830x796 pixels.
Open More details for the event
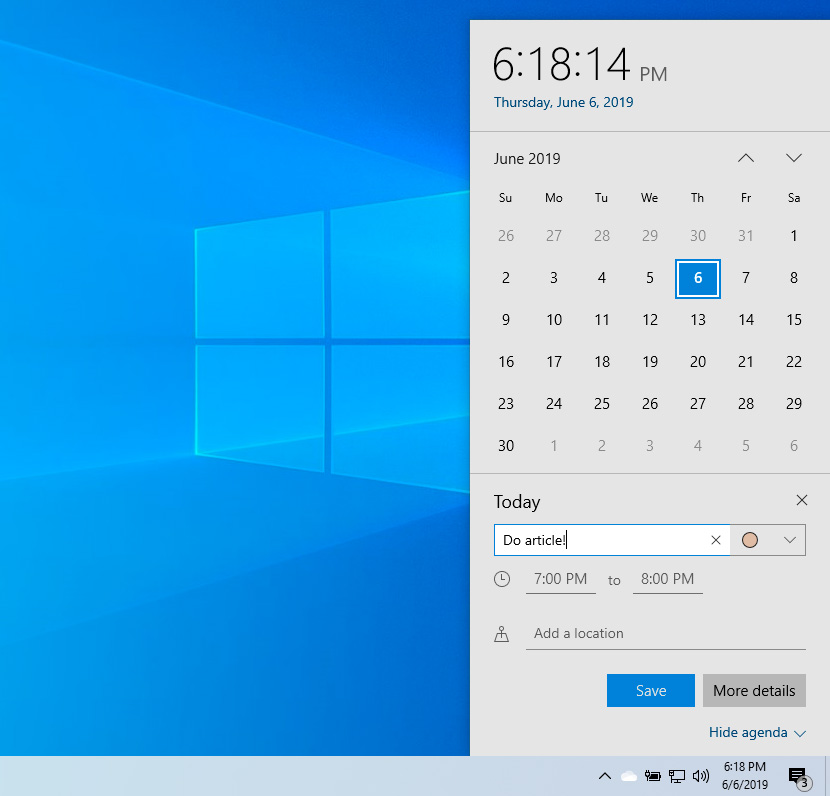[754, 690]
